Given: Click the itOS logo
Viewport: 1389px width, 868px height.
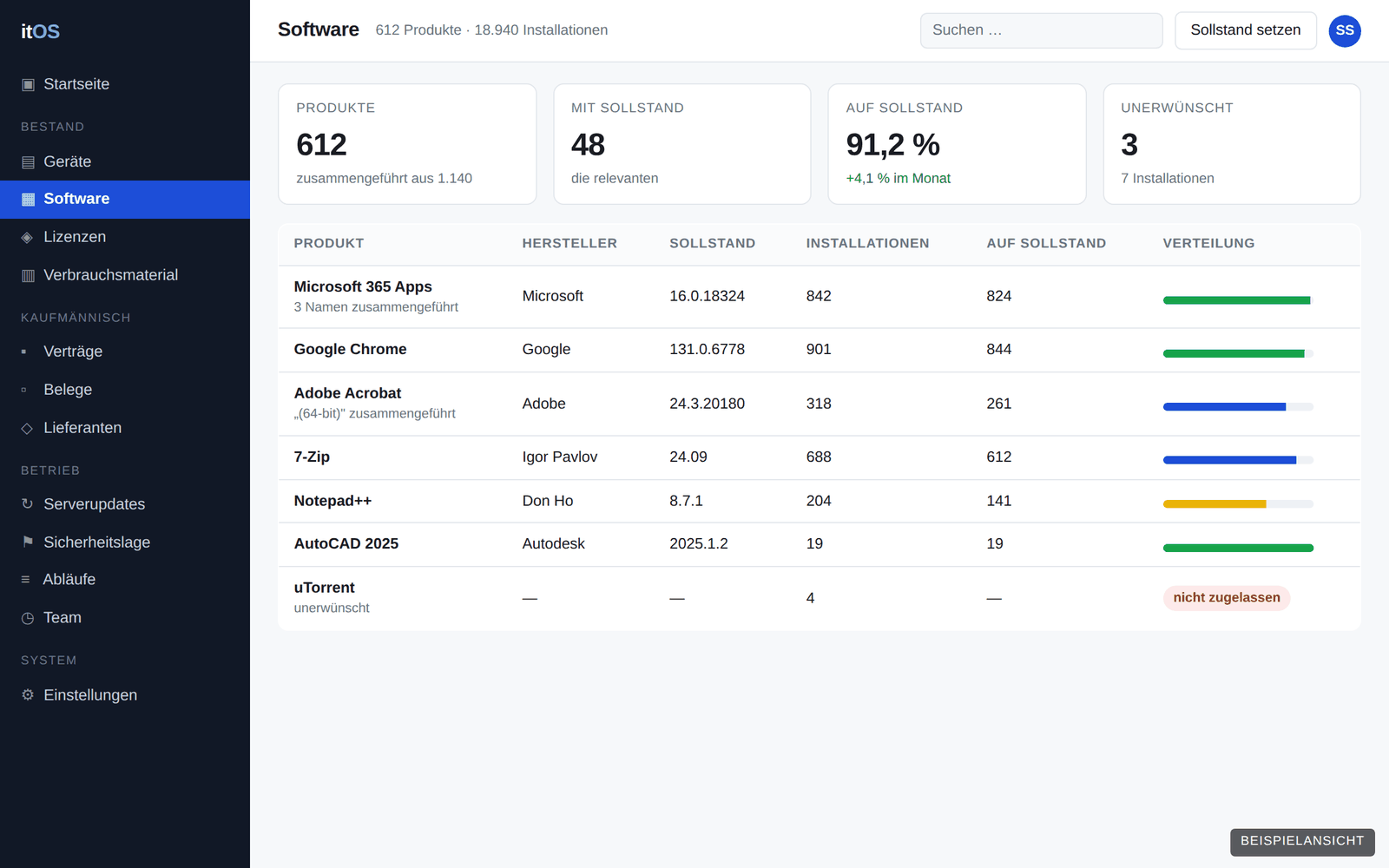Looking at the screenshot, I should (x=41, y=31).
